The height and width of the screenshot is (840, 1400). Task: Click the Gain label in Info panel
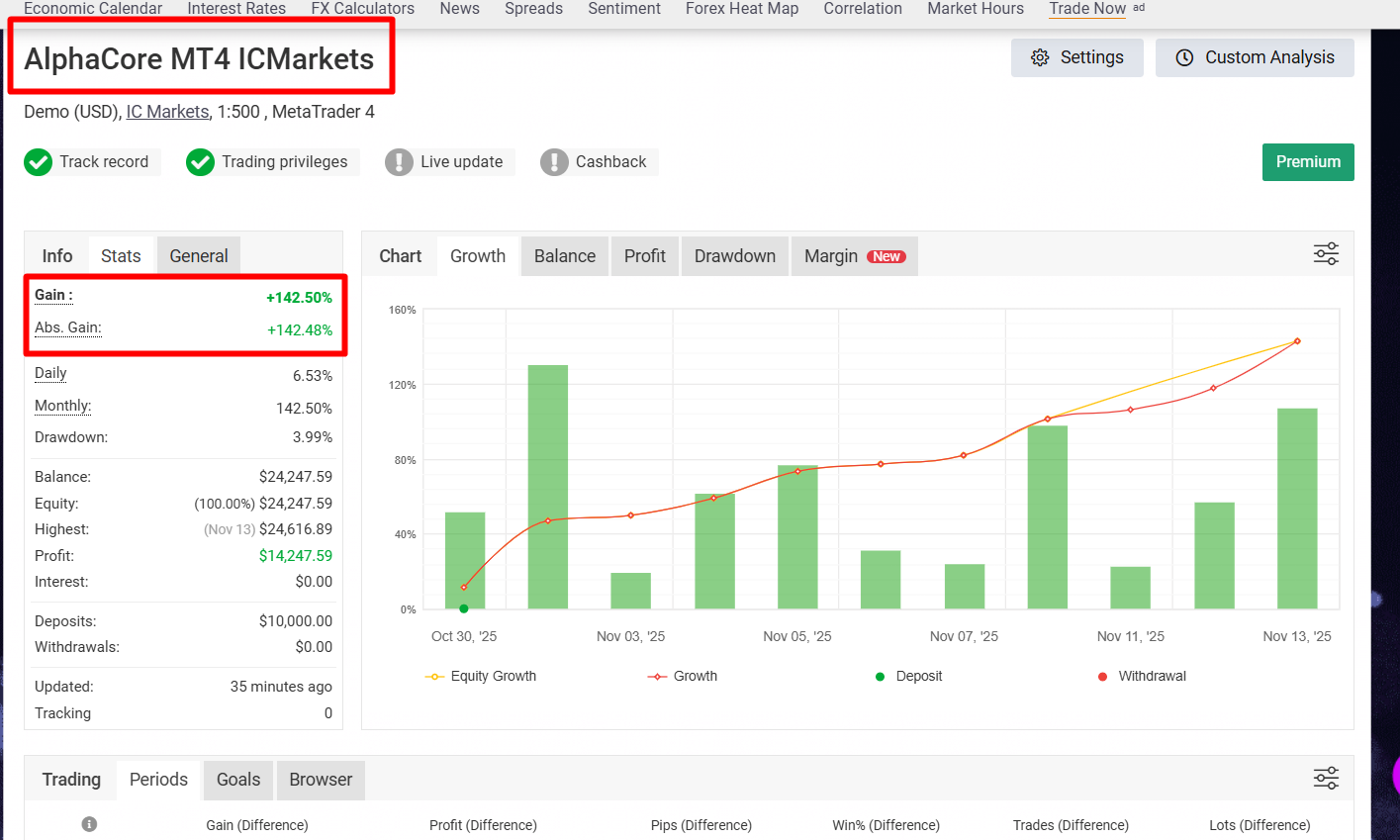53,295
